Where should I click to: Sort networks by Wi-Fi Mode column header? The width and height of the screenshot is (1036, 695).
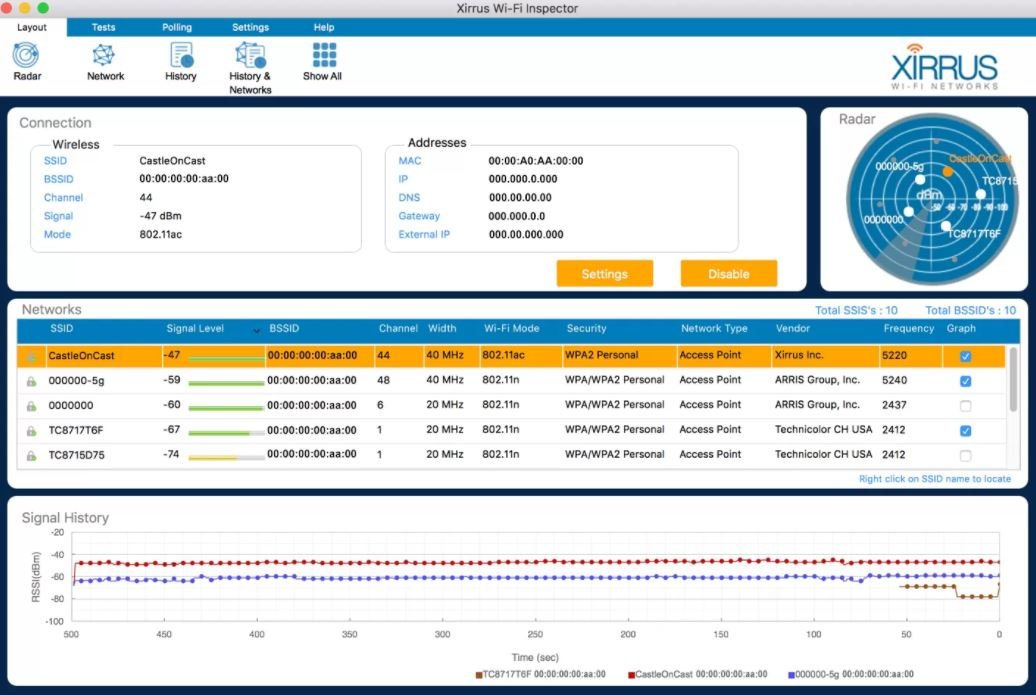coord(511,328)
